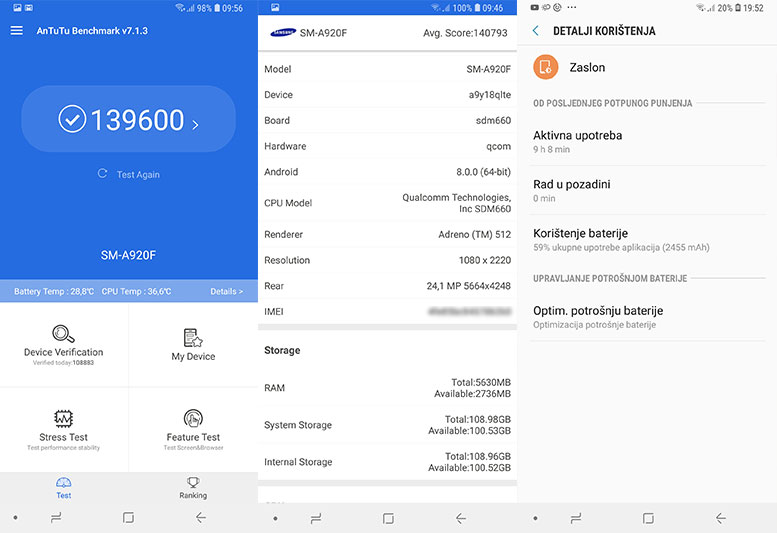Tap the 139600 score checkmark icon
777x533 pixels.
pos(72,119)
